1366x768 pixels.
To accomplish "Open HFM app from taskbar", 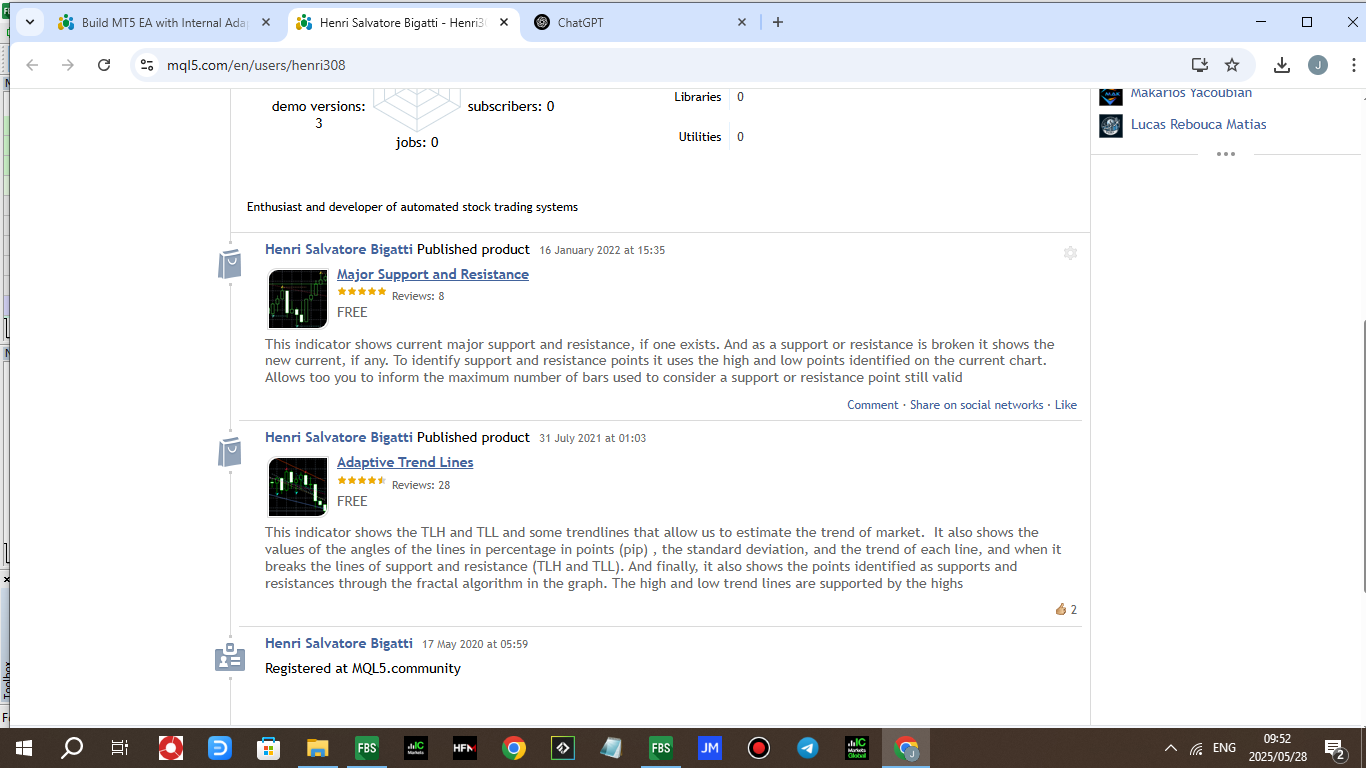I will [x=465, y=748].
